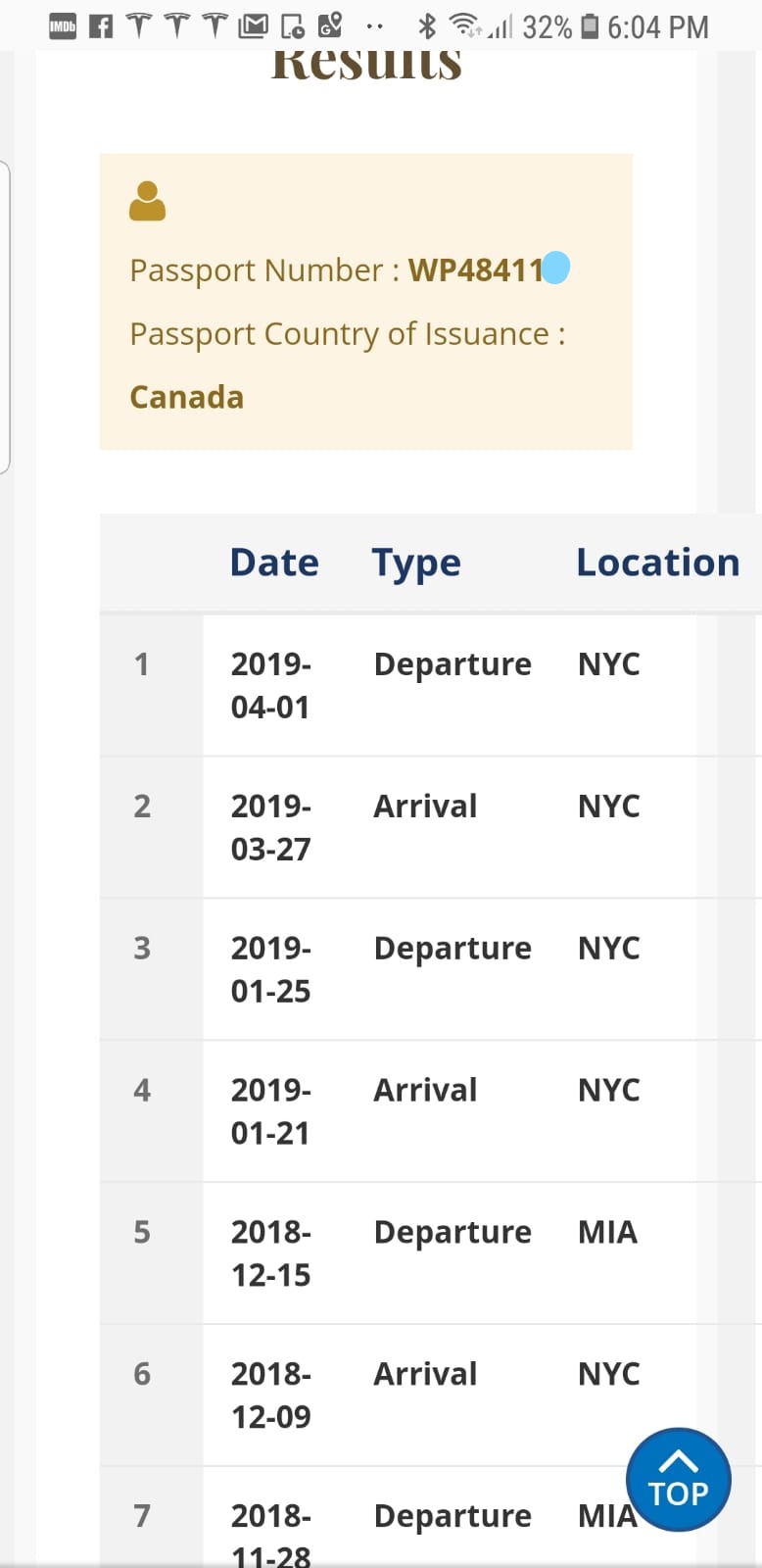Tap Arrival type in row 6
Image resolution: width=762 pixels, height=1568 pixels.
click(x=425, y=1374)
